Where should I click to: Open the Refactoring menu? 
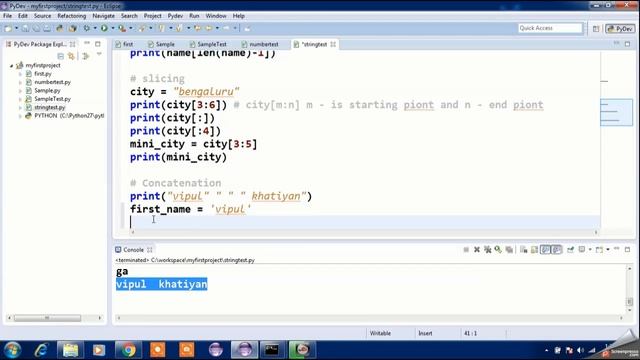(72, 16)
